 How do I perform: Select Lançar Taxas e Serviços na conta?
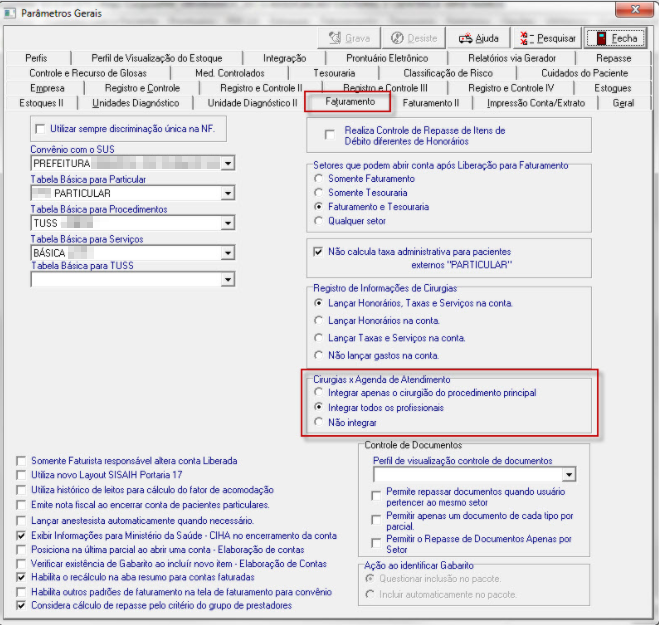pos(319,338)
